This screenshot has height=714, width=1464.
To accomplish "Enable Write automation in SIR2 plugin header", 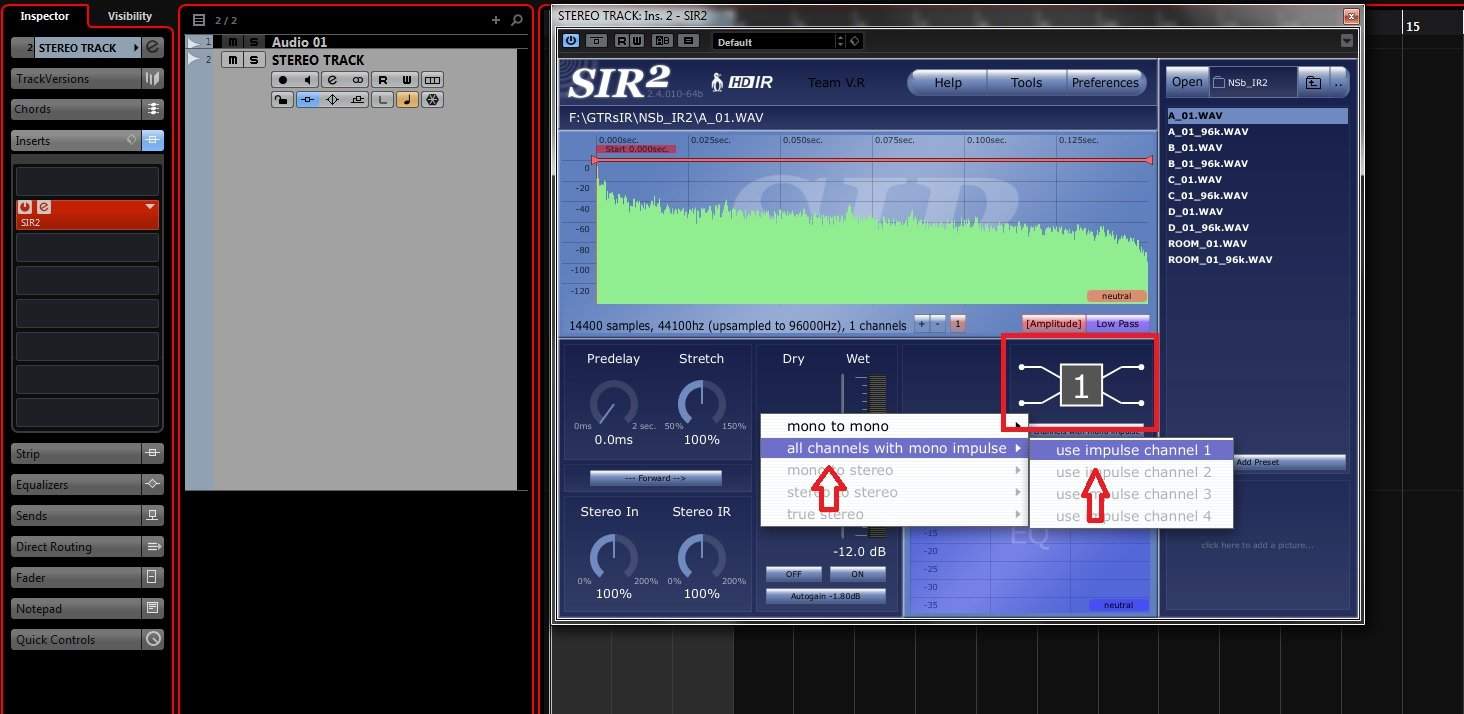I will 637,41.
